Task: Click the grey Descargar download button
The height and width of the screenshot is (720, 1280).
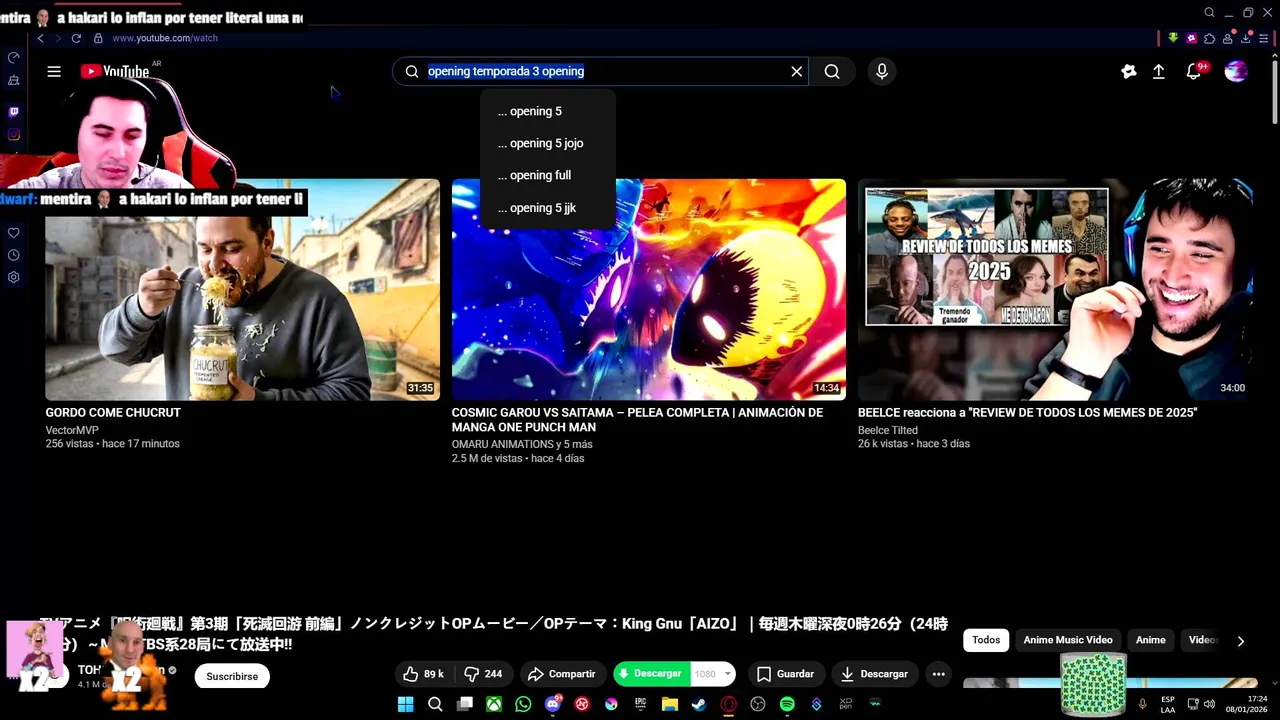Action: pos(875,674)
